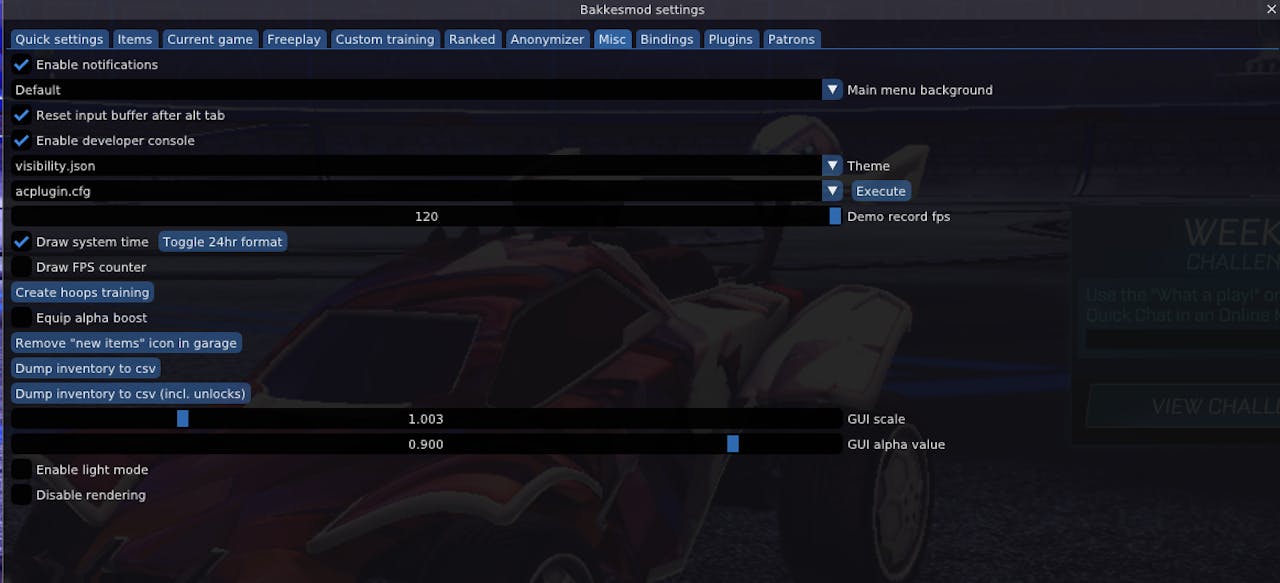Screen dimensions: 1280x583
Task: Uncheck Draw system time
Action: tap(22, 242)
